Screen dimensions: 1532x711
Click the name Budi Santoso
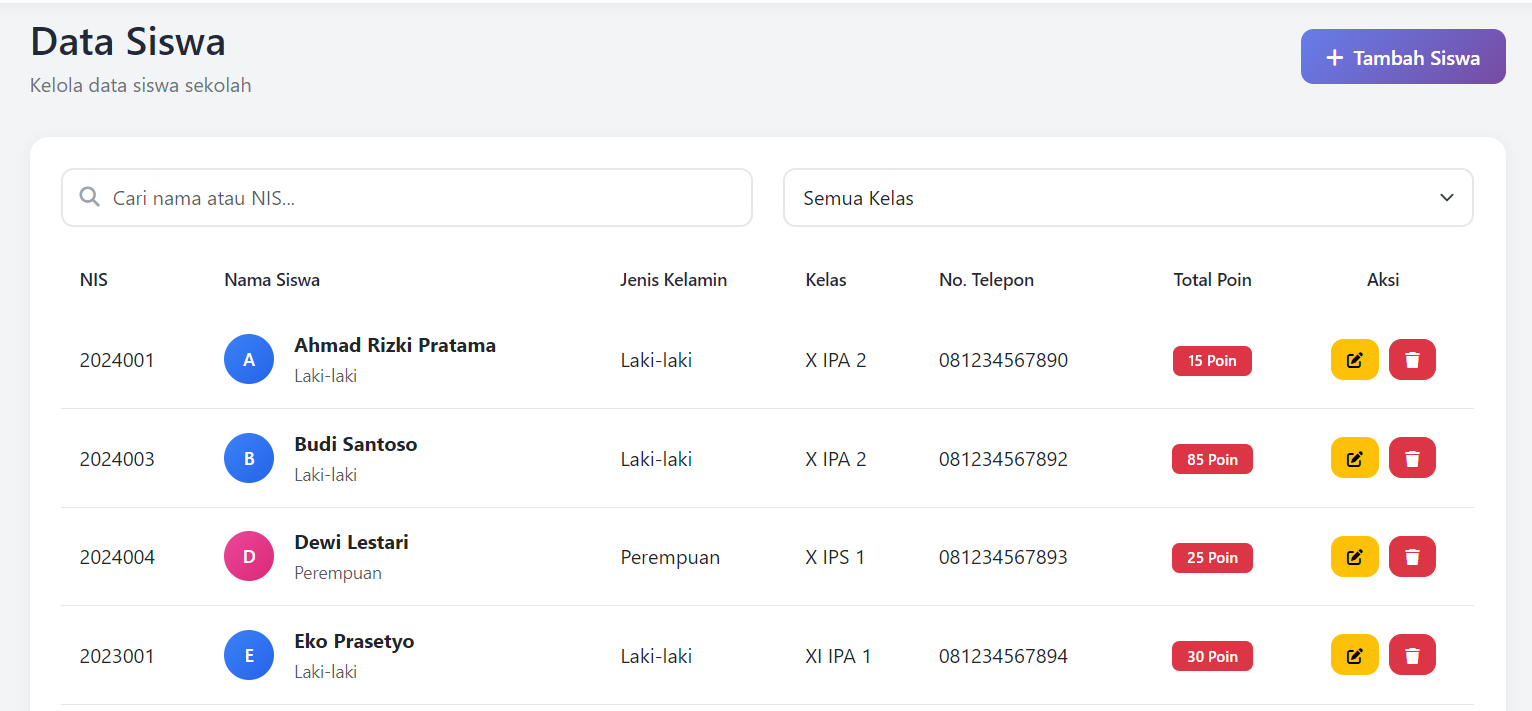356,444
